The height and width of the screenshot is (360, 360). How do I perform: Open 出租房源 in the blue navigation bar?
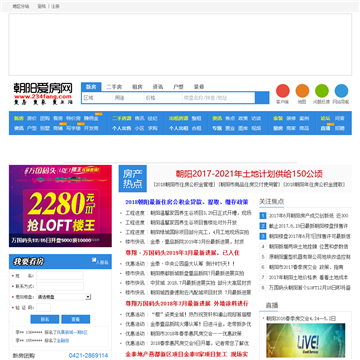pyautogui.click(x=178, y=118)
